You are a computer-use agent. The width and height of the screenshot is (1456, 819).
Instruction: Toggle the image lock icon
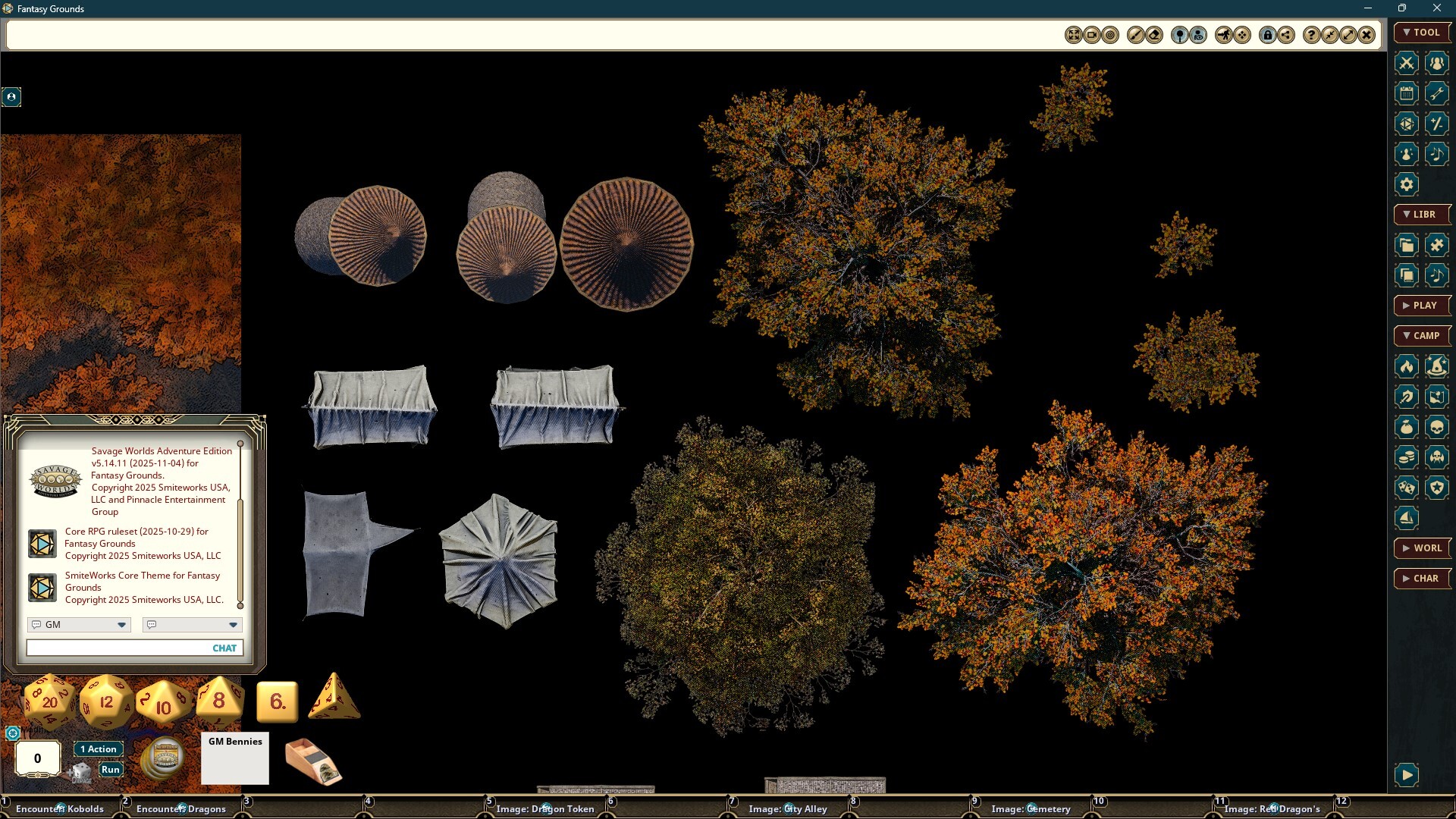[1268, 34]
